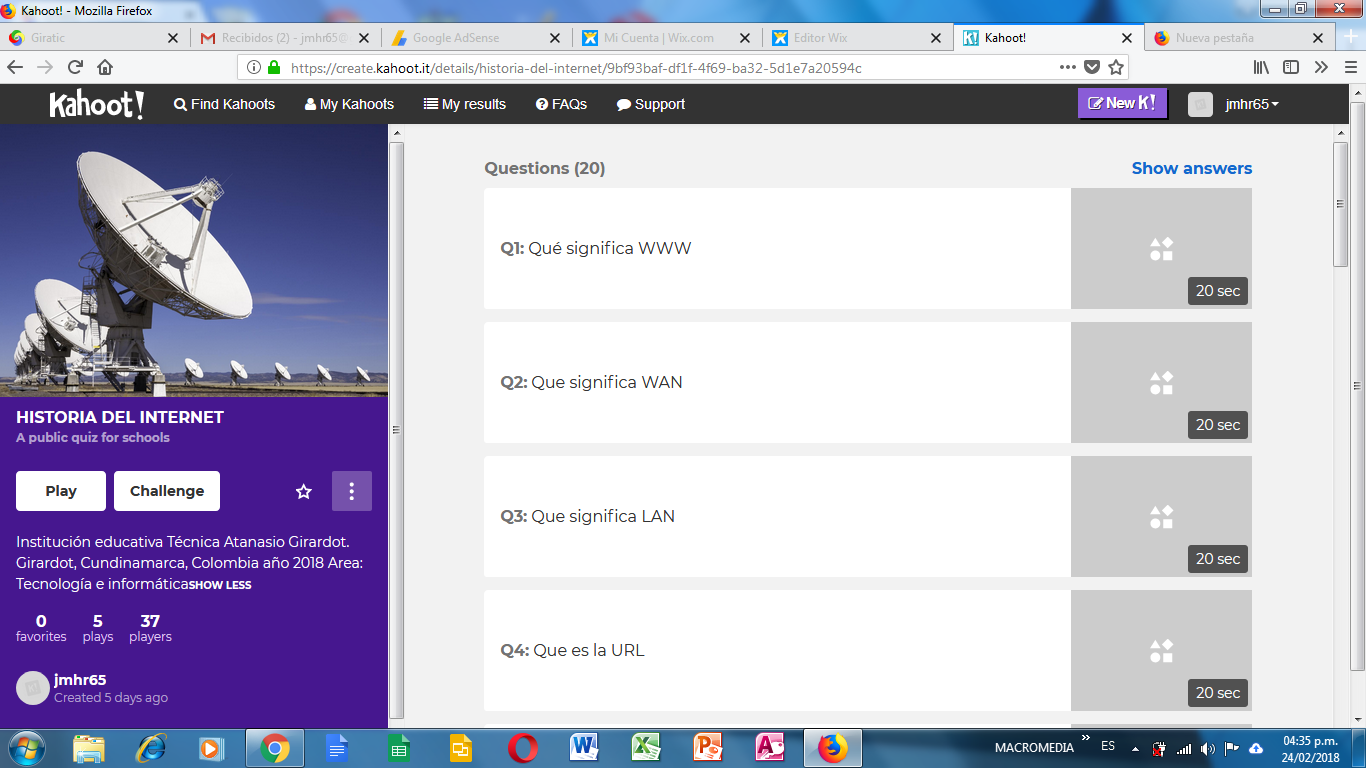Click the questions list scrollbar thumb

[x=1341, y=204]
